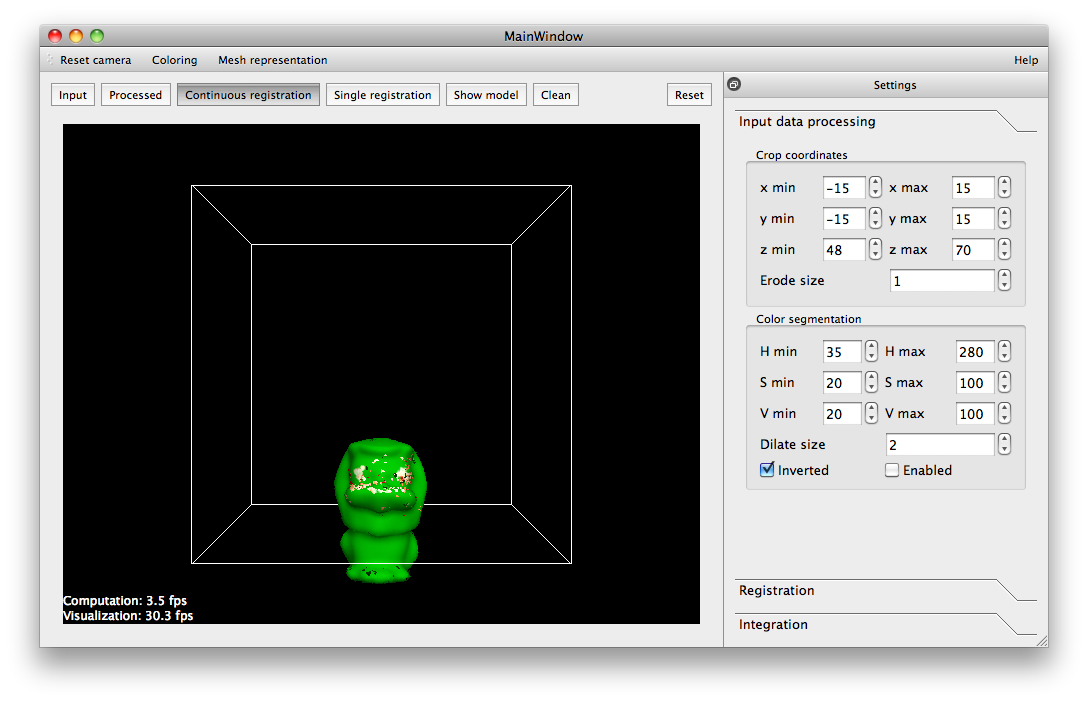1088x702 pixels.
Task: Click the Dilate size field
Action: 940,445
